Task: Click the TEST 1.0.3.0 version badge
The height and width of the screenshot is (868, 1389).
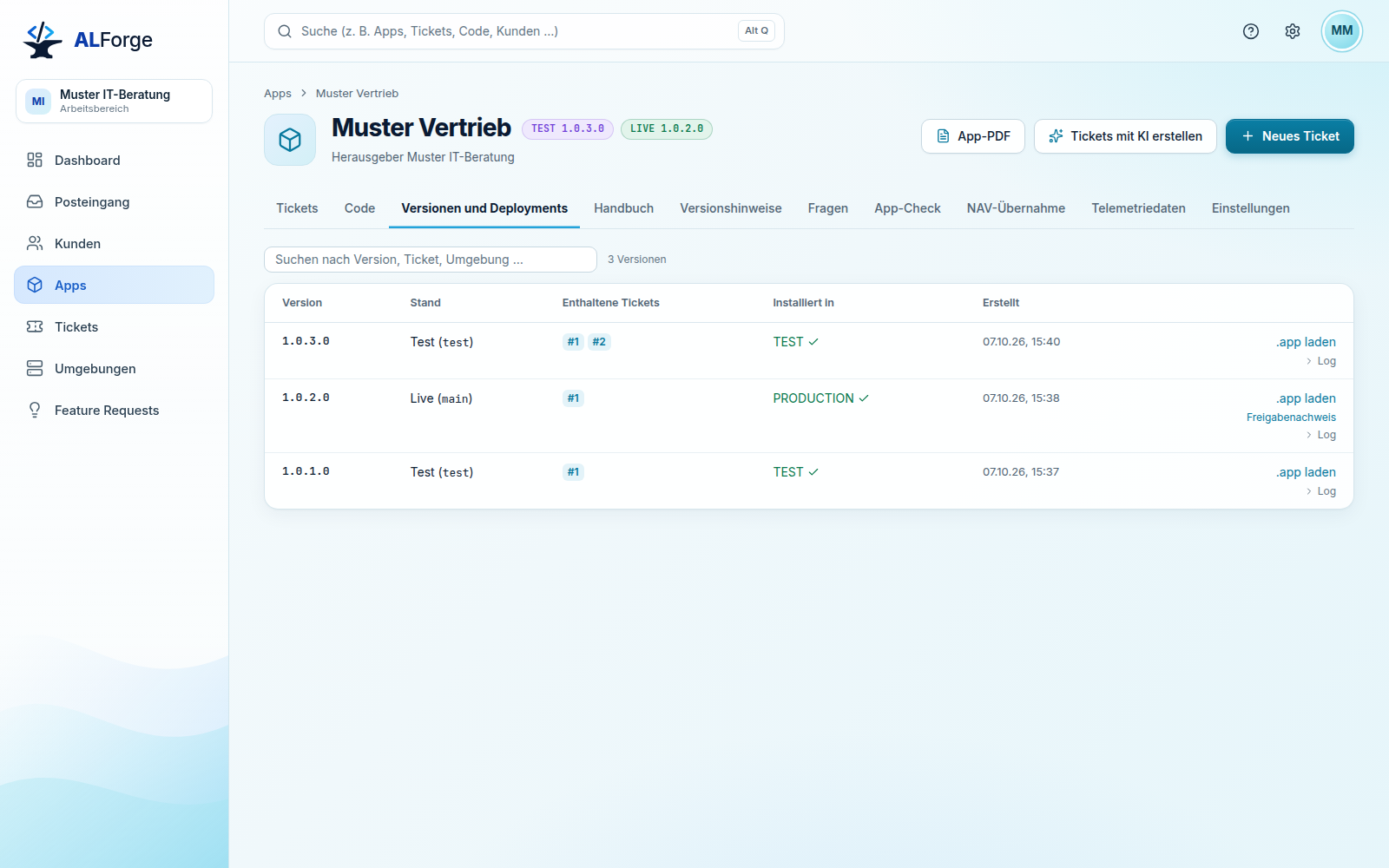Action: point(568,128)
